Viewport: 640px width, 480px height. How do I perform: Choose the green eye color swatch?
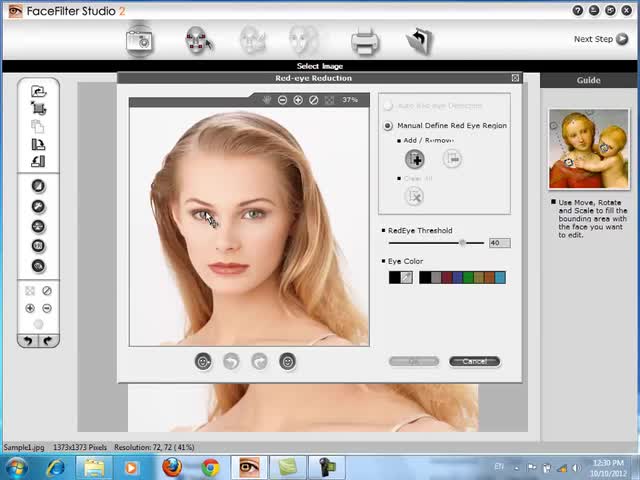468,278
